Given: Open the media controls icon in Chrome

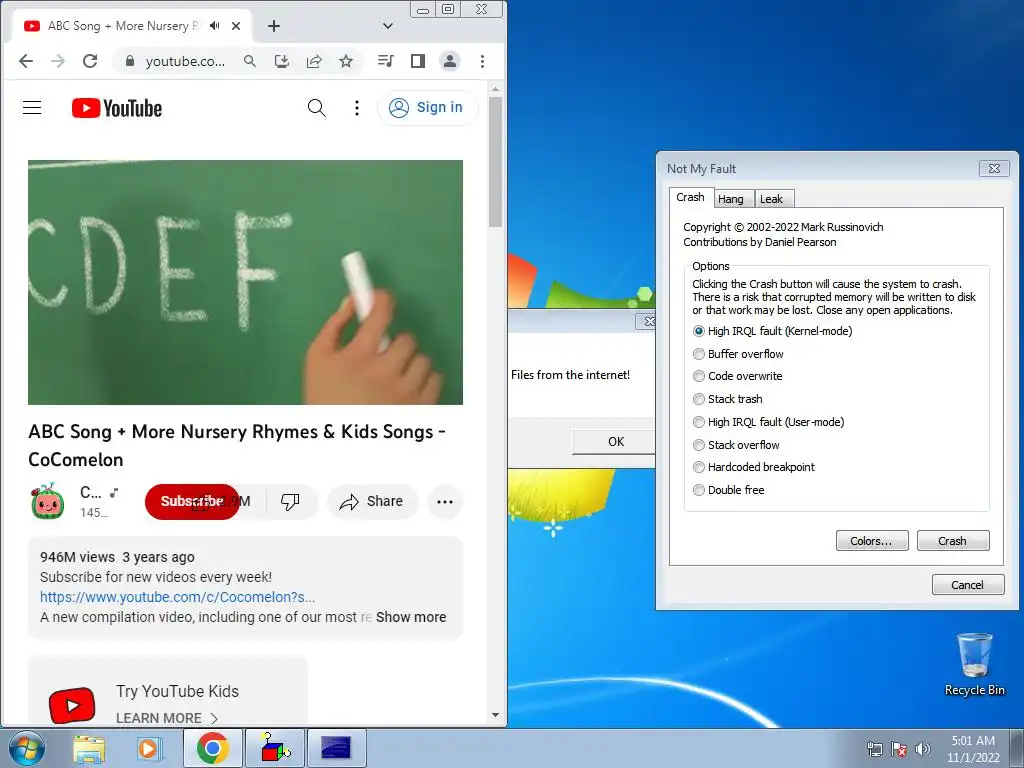Looking at the screenshot, I should point(385,61).
